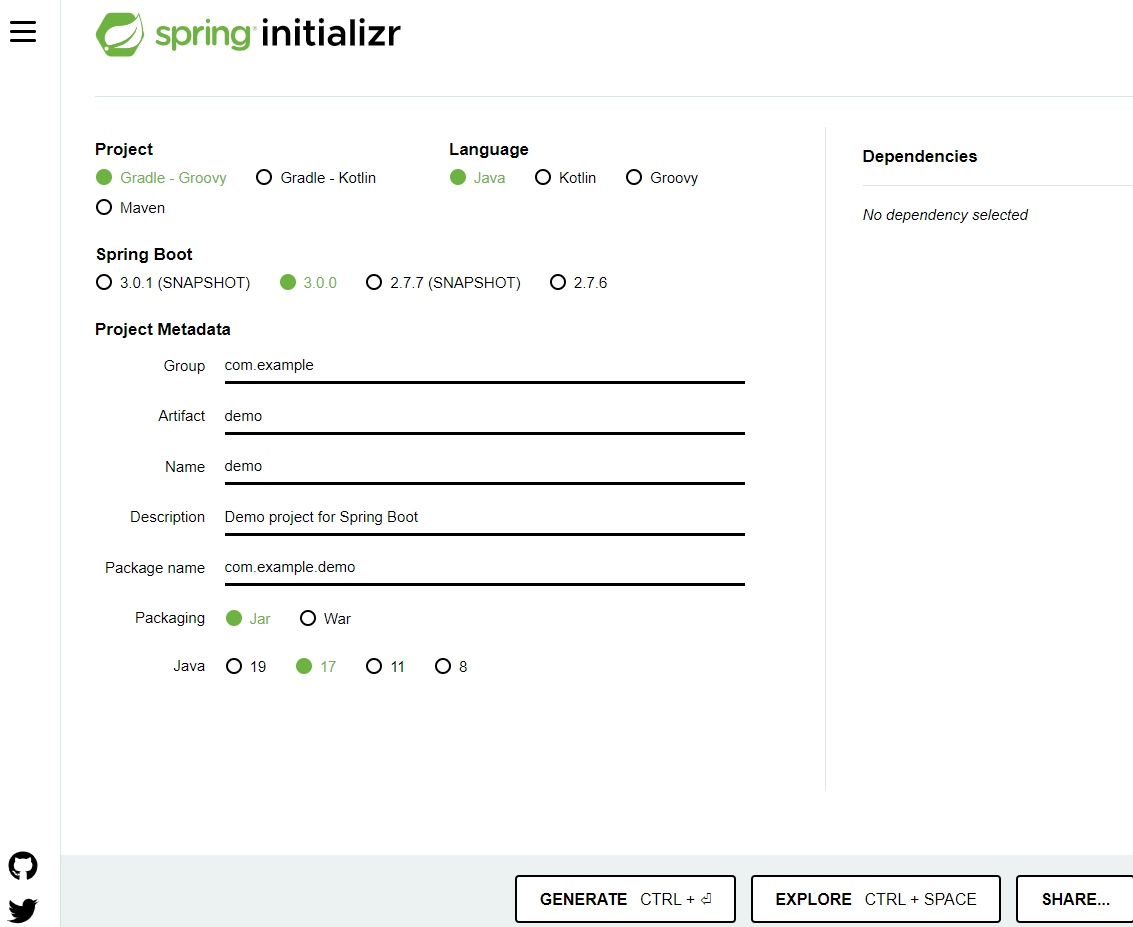Click the EXPLORE button
The height and width of the screenshot is (927, 1133).
coord(876,899)
